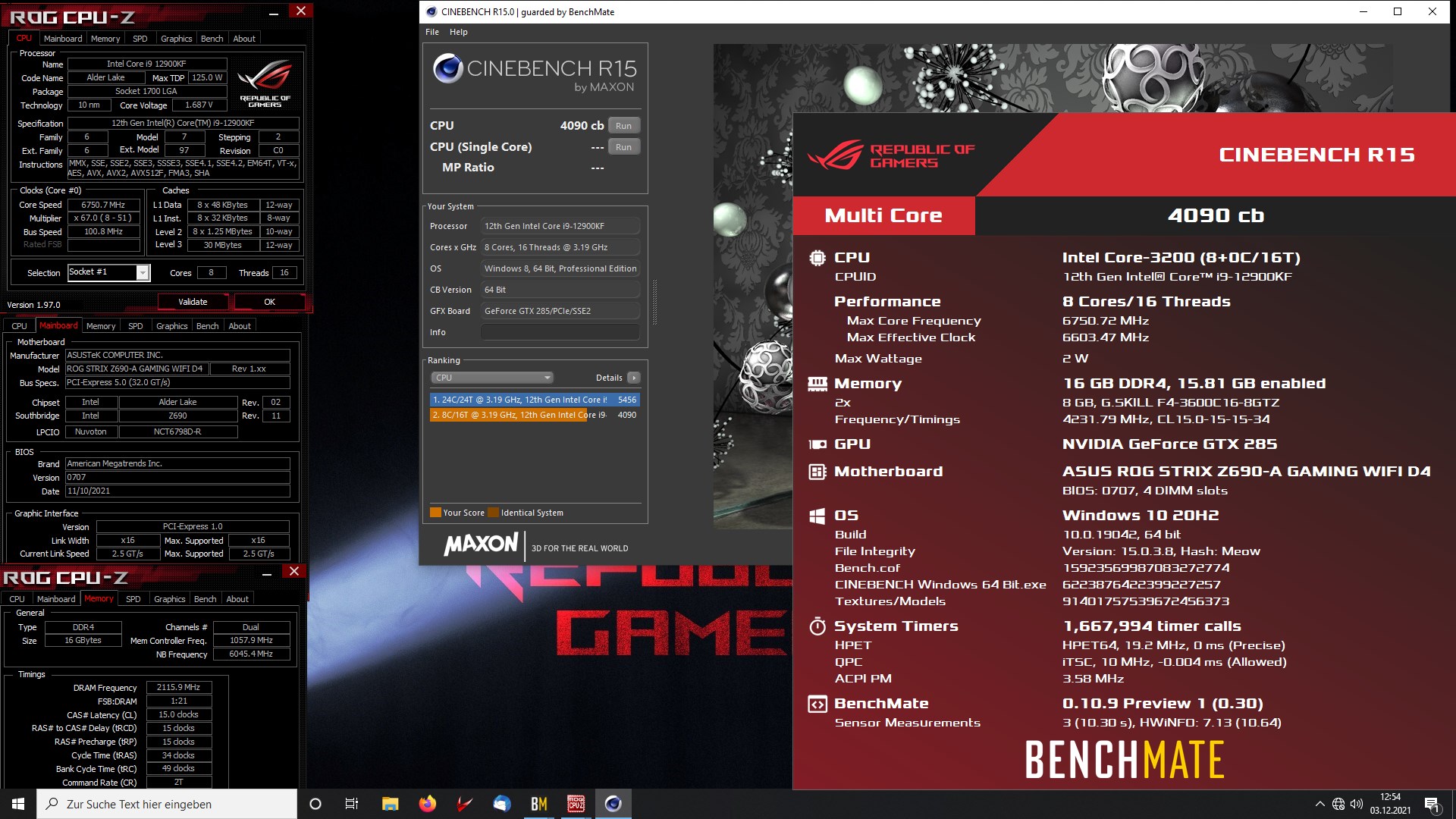Click the BIOS Version field 0707
This screenshot has width=1456, height=819.
pyautogui.click(x=177, y=477)
